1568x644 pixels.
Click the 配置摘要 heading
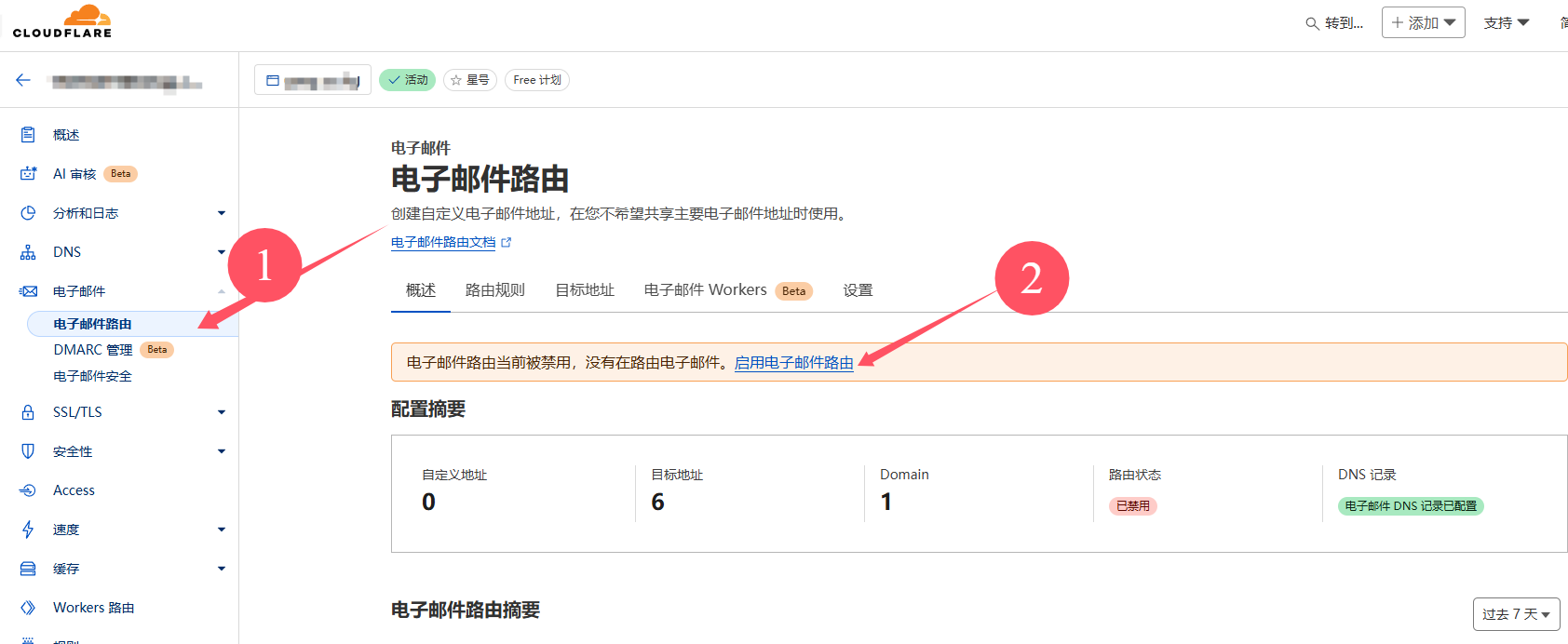click(428, 409)
